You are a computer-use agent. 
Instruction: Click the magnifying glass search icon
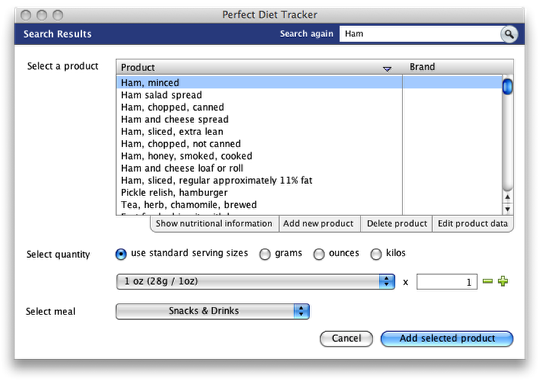(509, 34)
